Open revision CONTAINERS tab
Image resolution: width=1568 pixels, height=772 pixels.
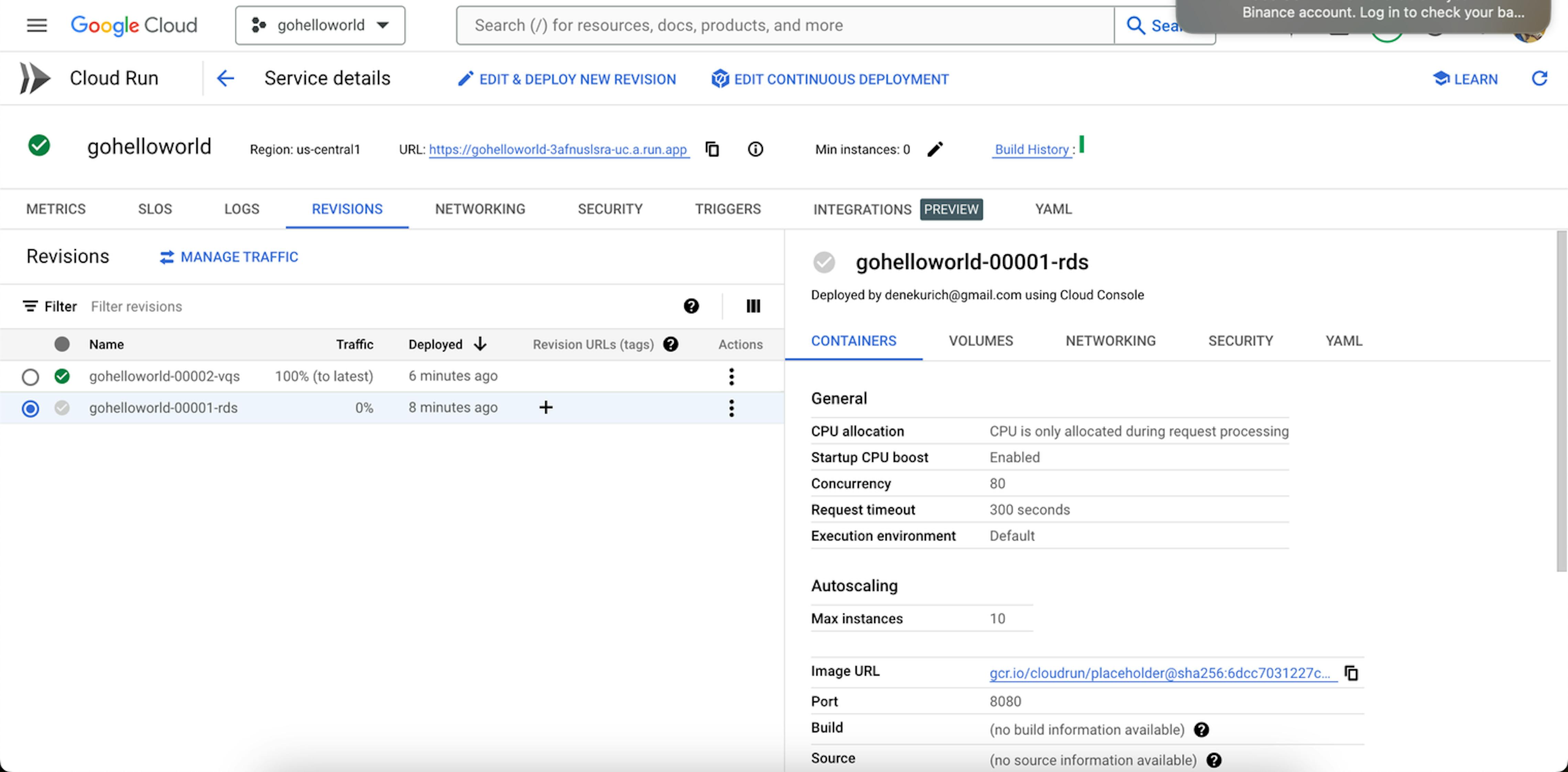(853, 340)
